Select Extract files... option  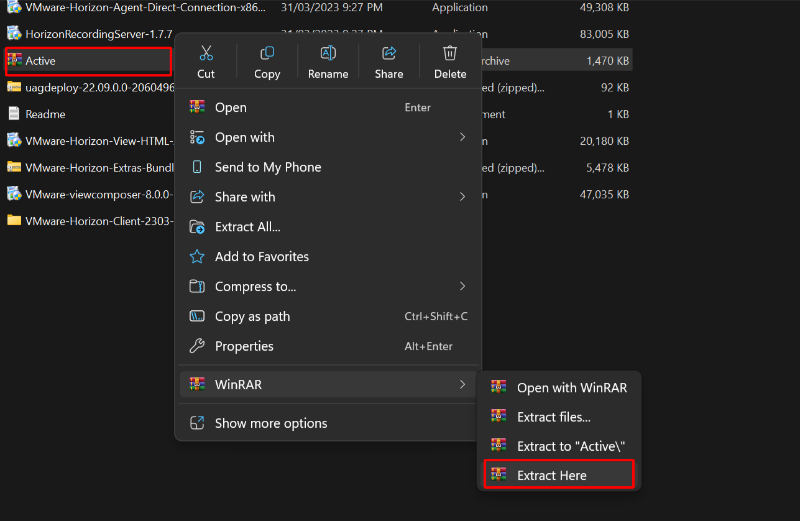553,416
